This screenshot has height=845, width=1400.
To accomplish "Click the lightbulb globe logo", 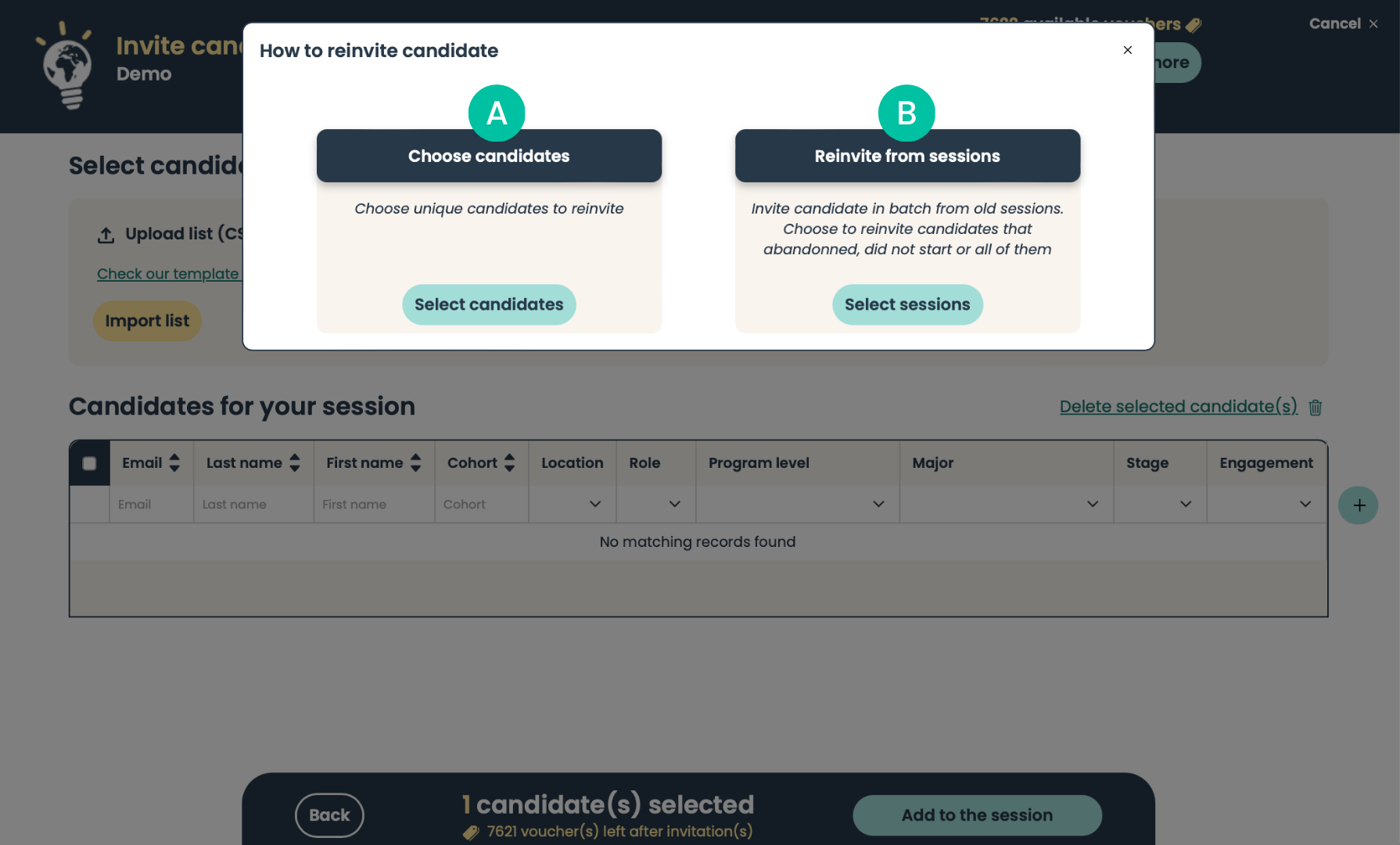I will click(x=66, y=66).
